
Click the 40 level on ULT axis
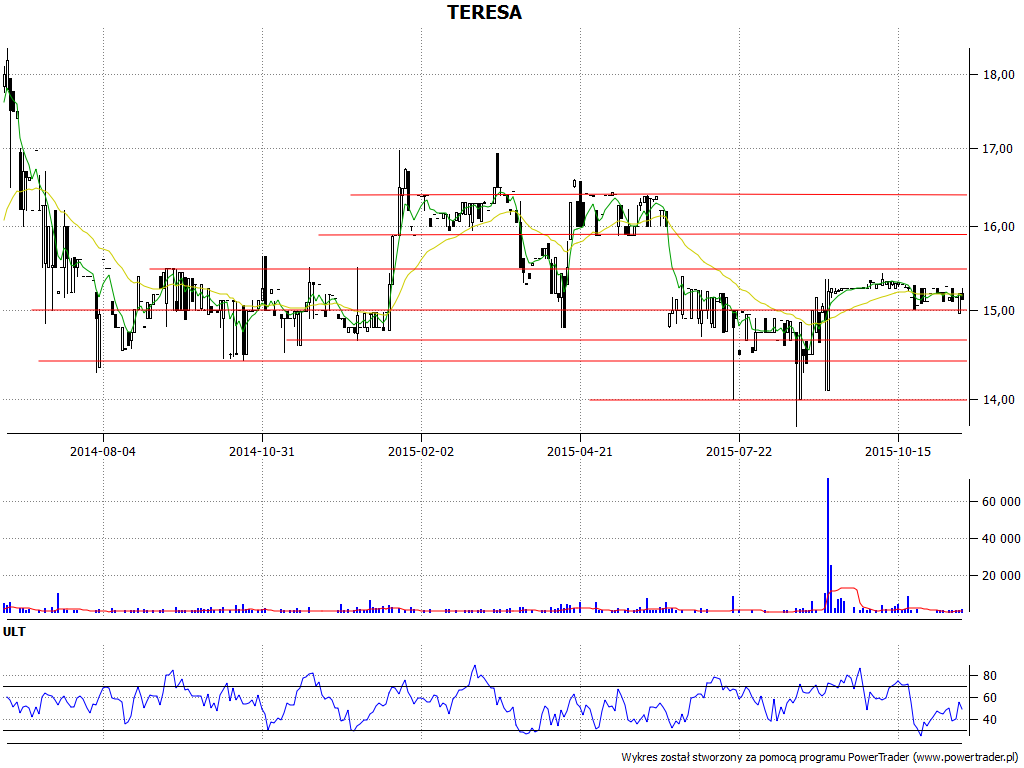989,720
